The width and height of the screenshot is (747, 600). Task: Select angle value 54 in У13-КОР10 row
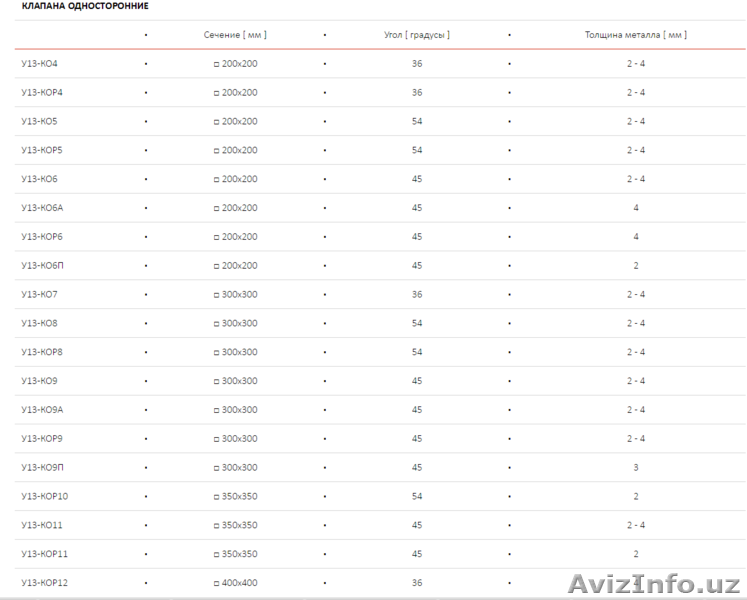(x=417, y=497)
